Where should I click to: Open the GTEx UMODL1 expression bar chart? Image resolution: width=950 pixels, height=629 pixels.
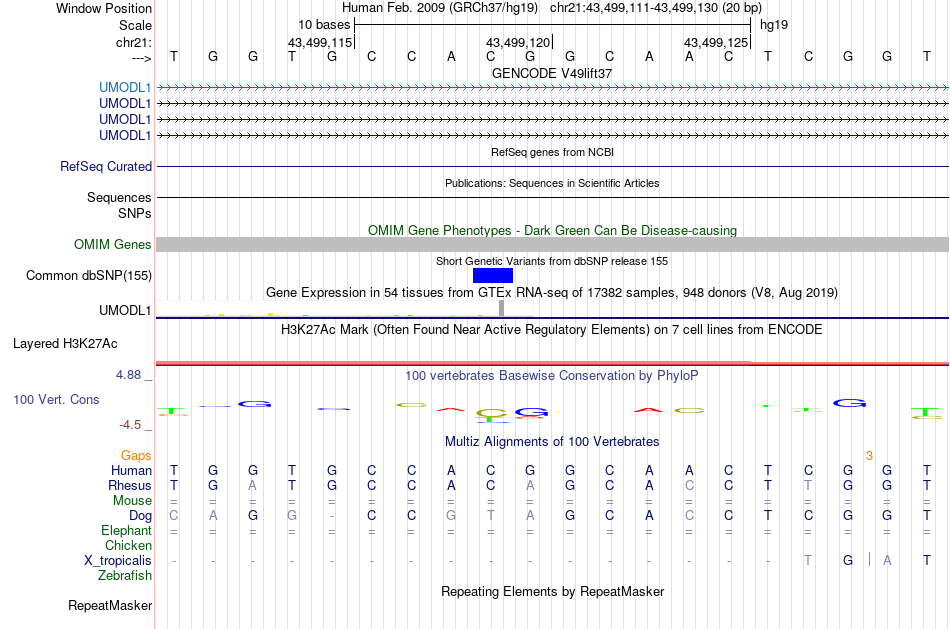point(345,308)
